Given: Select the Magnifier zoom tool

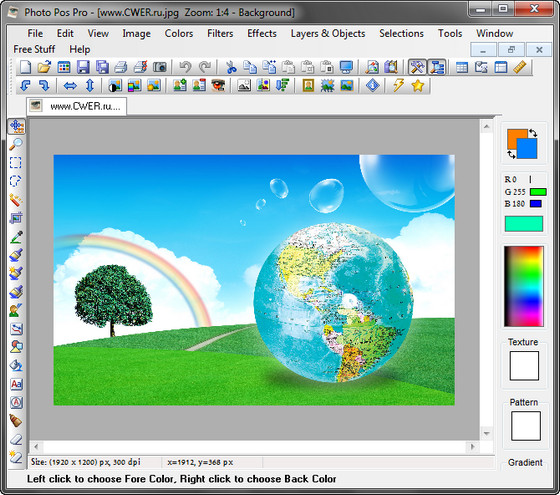Looking at the screenshot, I should tap(16, 144).
